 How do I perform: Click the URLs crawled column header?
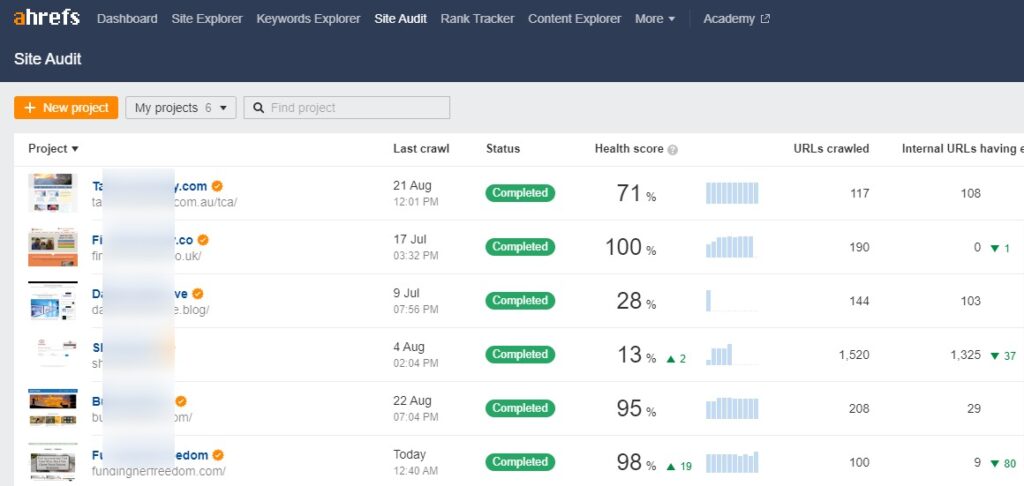(x=831, y=149)
